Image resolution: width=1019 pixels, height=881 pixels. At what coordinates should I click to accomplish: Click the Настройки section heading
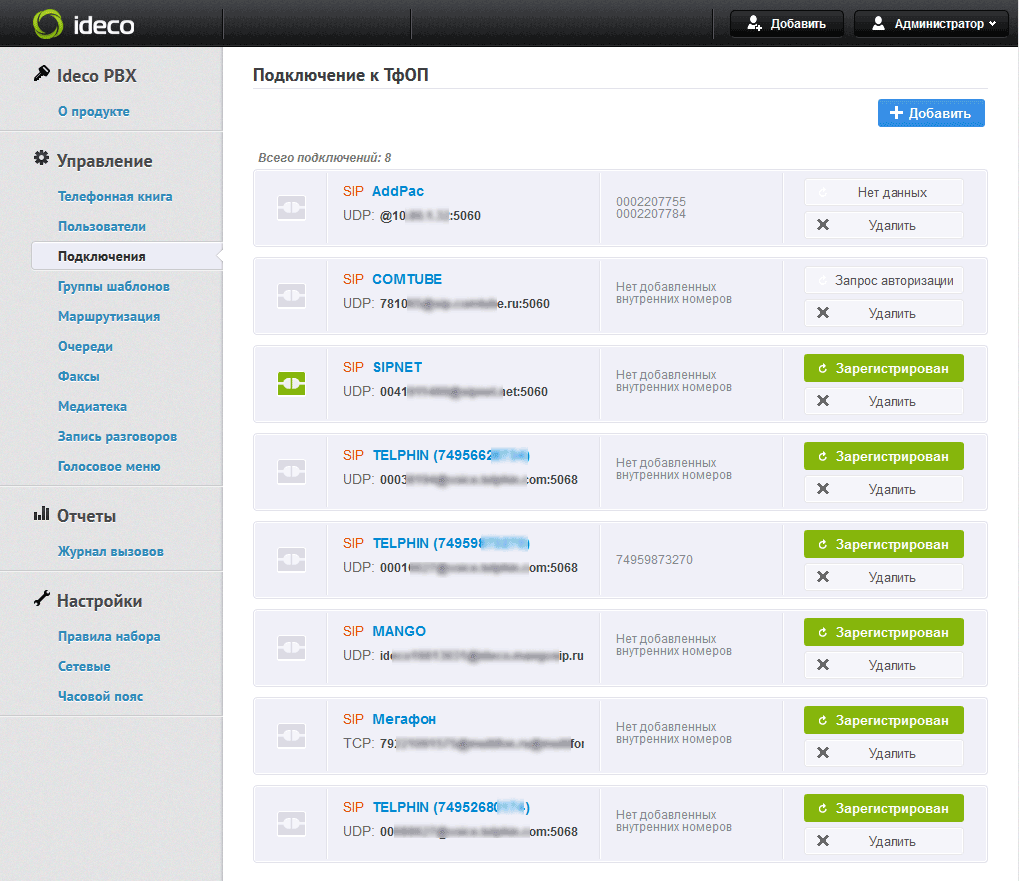(x=99, y=601)
